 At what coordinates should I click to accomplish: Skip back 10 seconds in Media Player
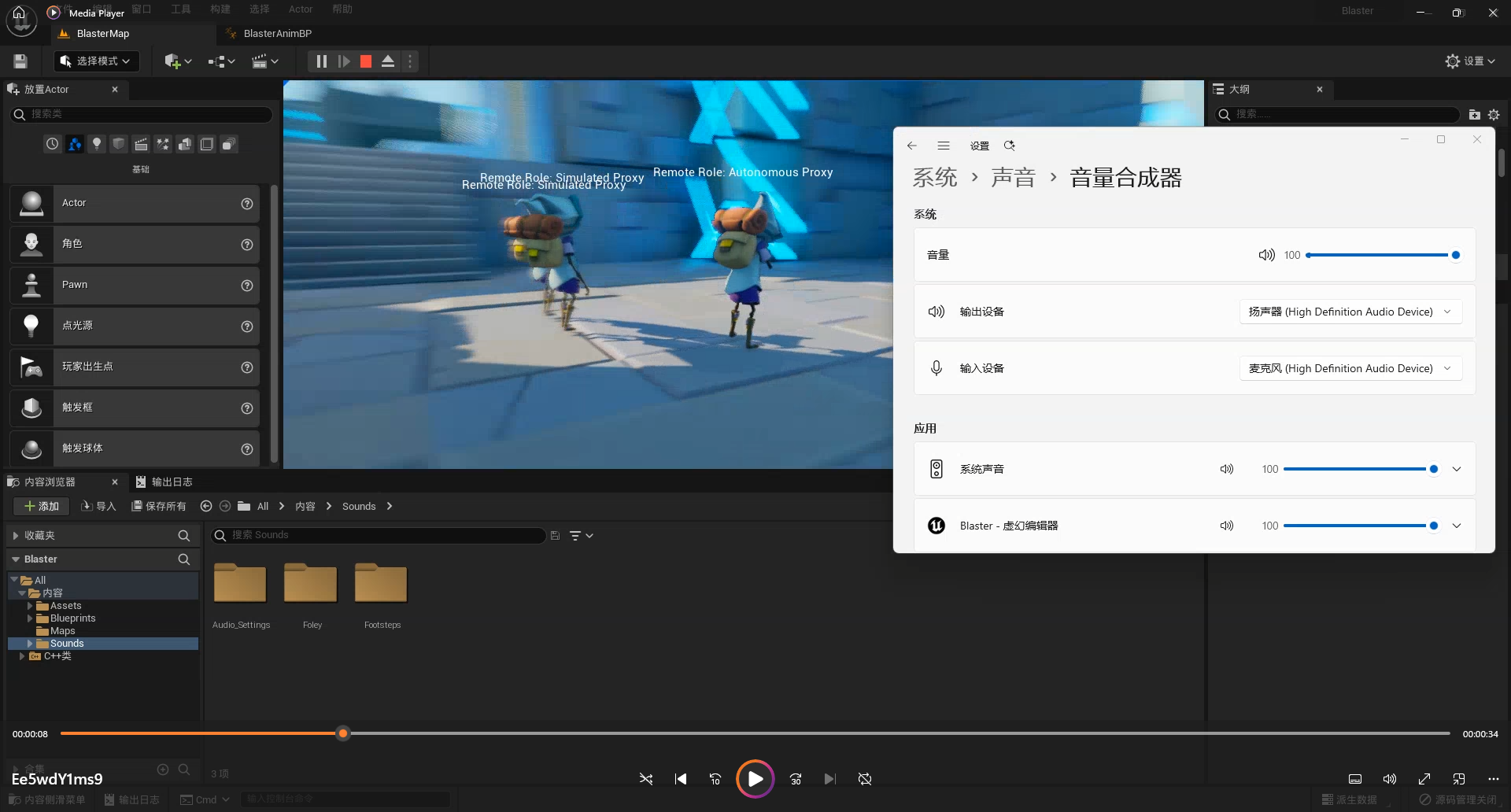point(715,779)
